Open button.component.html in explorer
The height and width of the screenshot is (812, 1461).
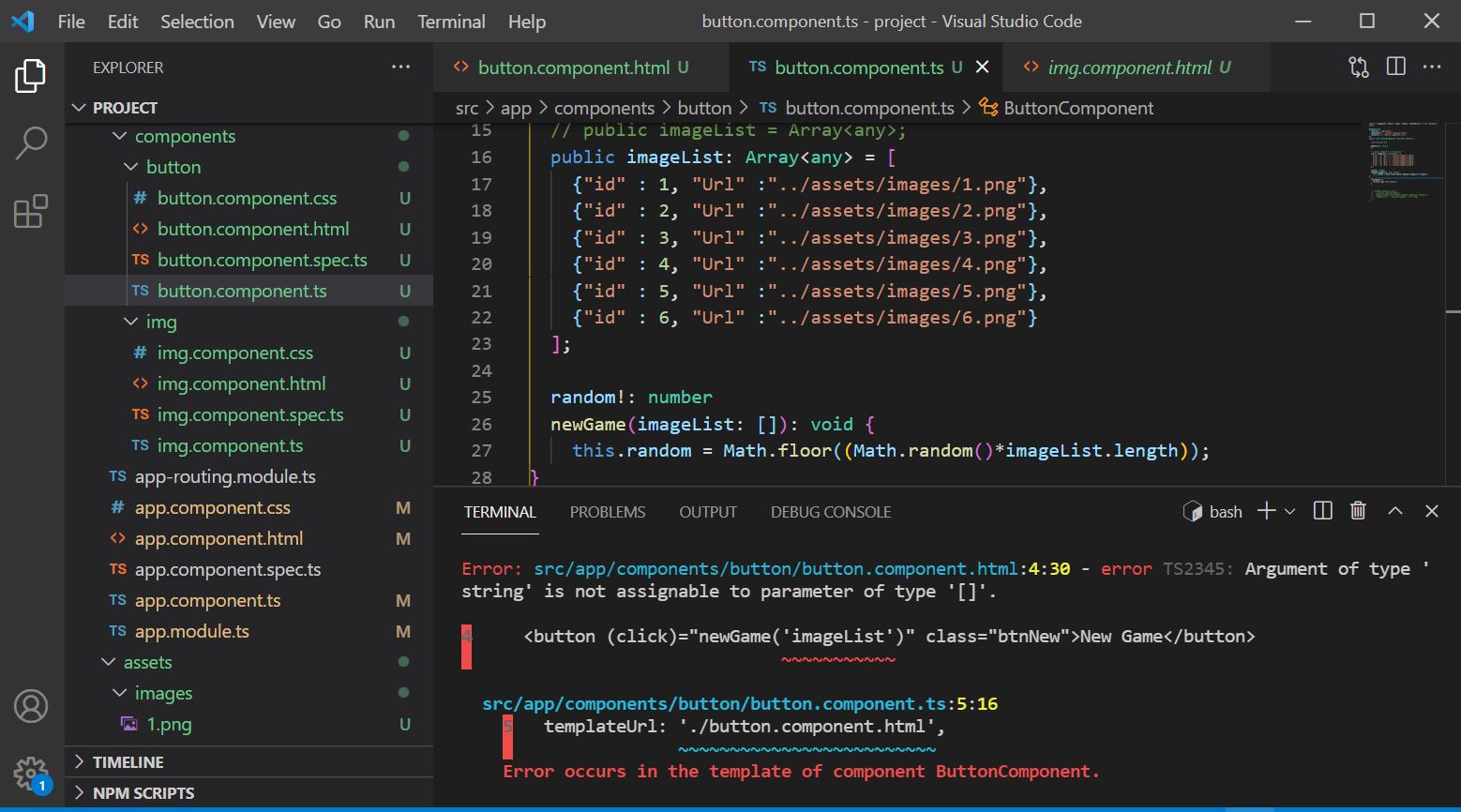coord(249,229)
